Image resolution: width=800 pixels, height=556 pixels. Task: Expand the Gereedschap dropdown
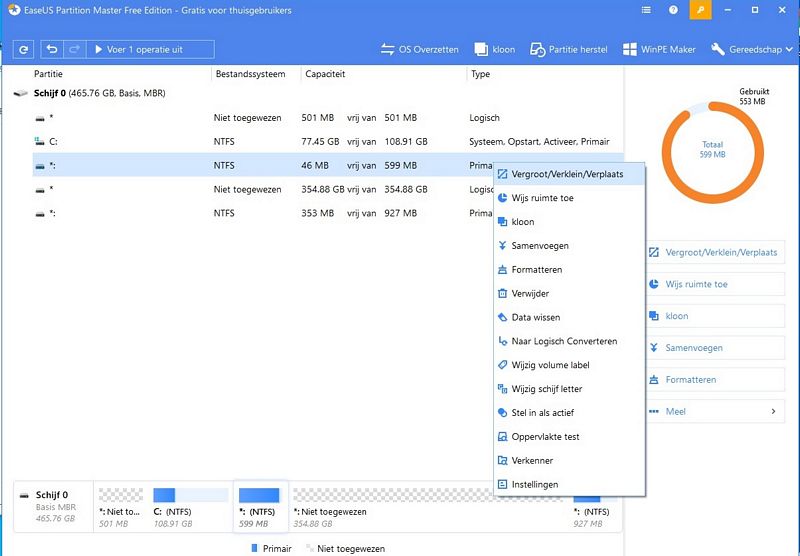click(x=752, y=49)
